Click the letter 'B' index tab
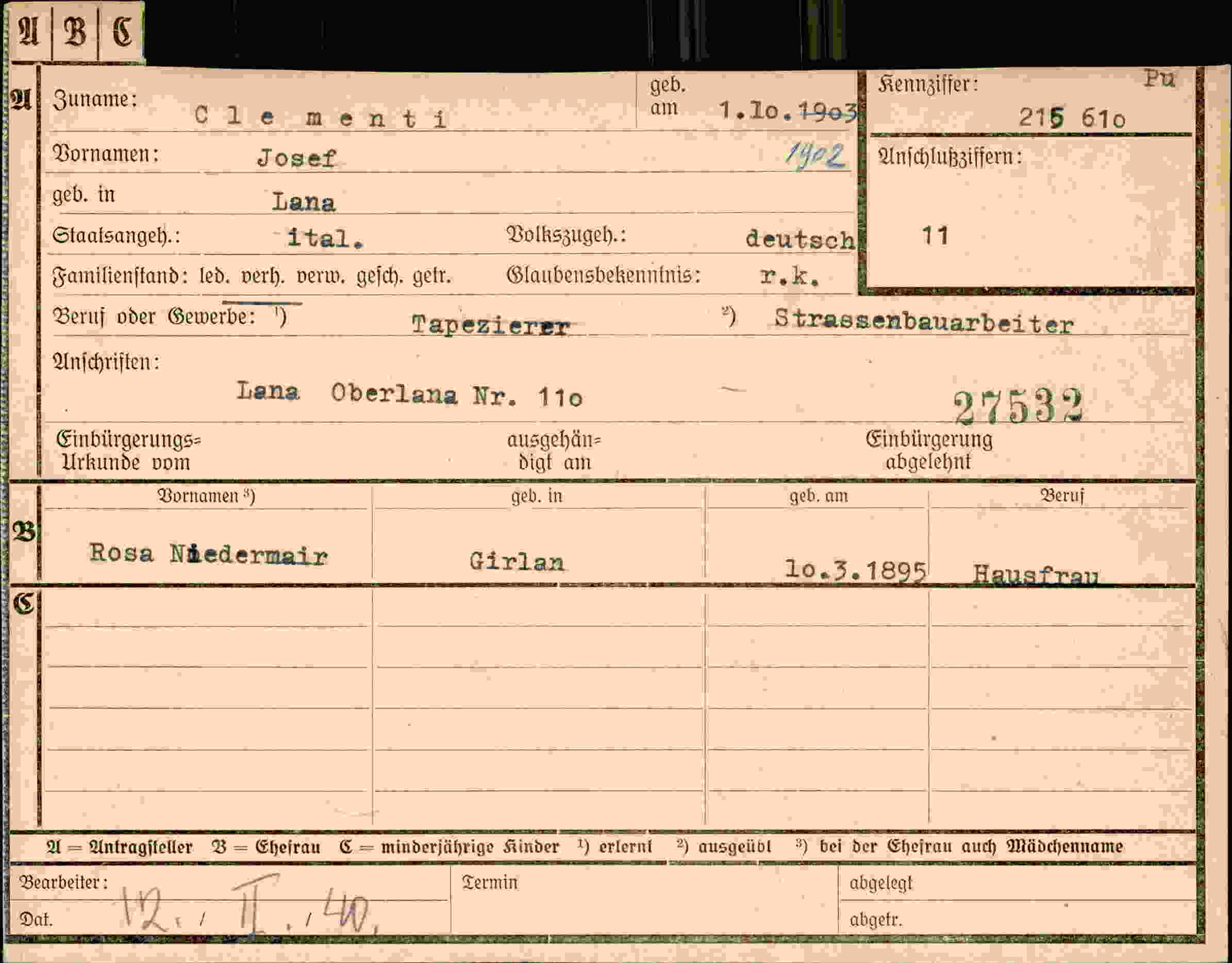The image size is (1232, 963). pyautogui.click(x=75, y=31)
